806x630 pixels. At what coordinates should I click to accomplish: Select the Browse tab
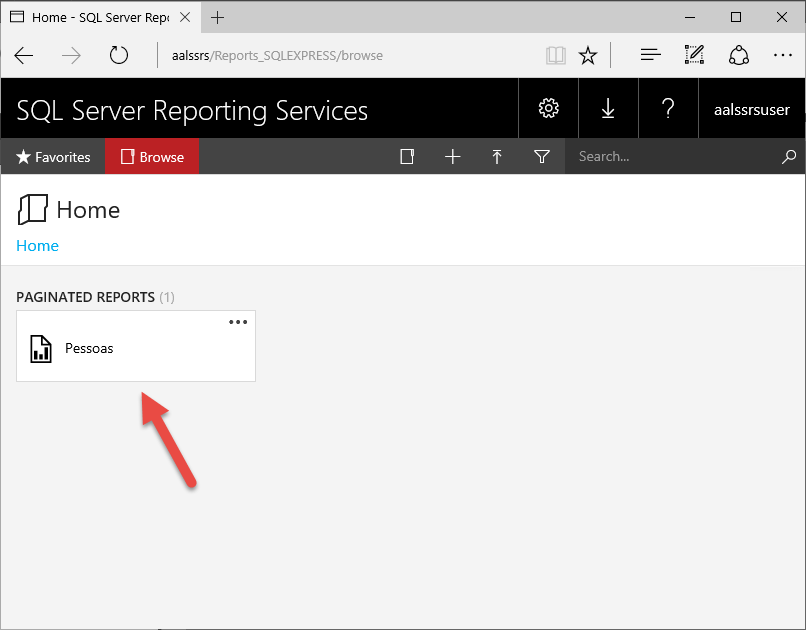152,157
